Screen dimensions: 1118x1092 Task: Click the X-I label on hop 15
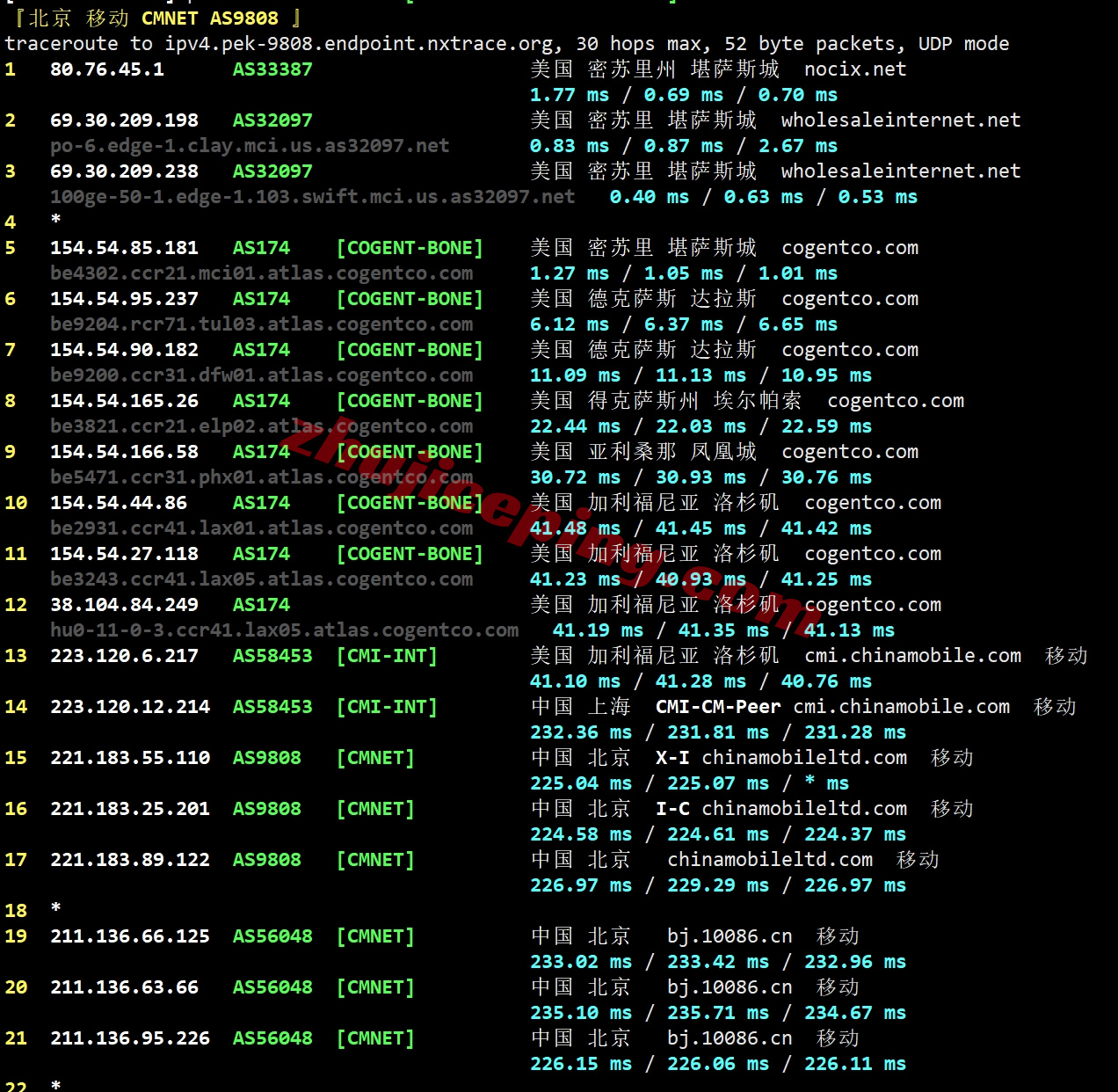tap(672, 758)
